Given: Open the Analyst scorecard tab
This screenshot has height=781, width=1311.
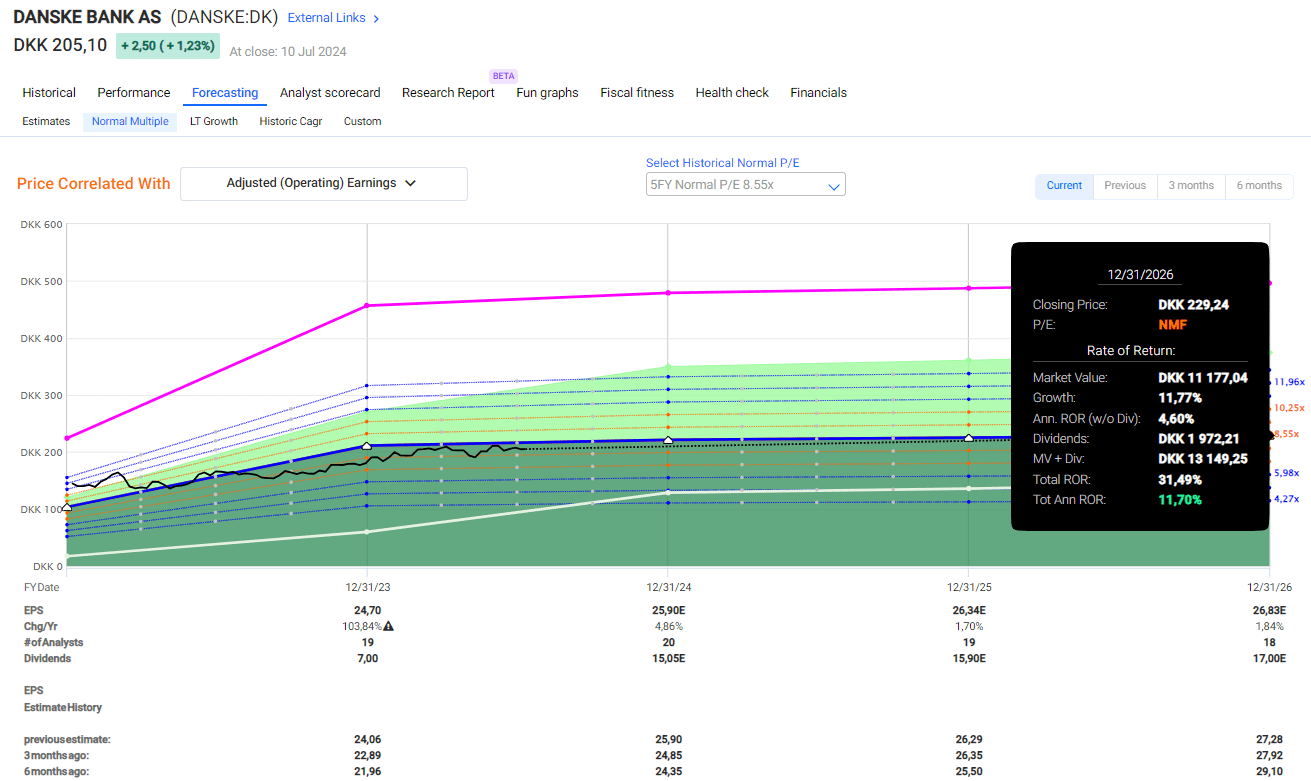Looking at the screenshot, I should (x=330, y=92).
